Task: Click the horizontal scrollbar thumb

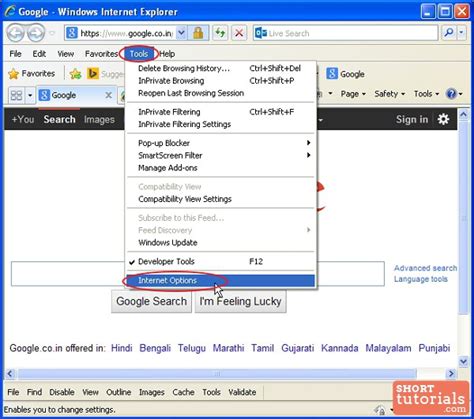Action: (x=217, y=373)
